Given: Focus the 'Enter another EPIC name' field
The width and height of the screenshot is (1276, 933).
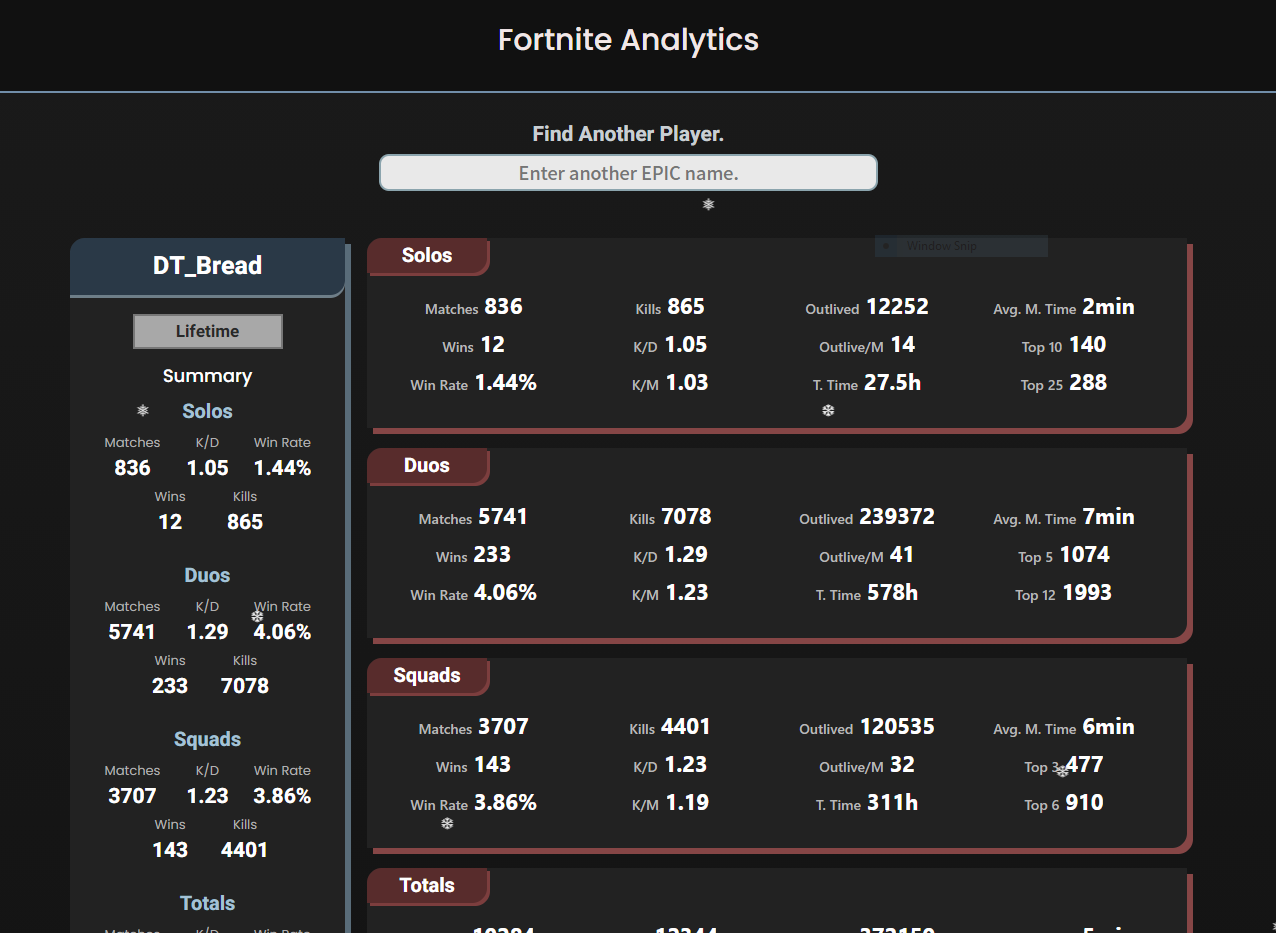Looking at the screenshot, I should pyautogui.click(x=628, y=173).
